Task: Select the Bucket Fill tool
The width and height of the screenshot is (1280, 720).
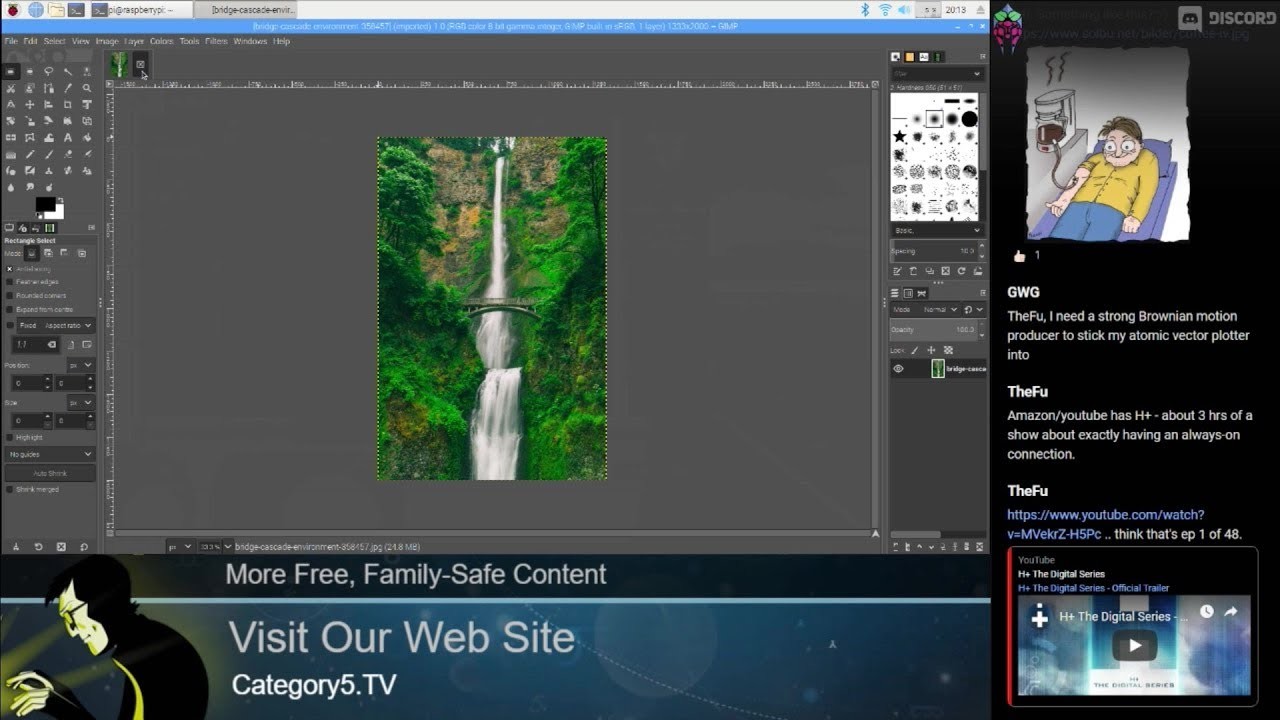Action: [x=87, y=138]
